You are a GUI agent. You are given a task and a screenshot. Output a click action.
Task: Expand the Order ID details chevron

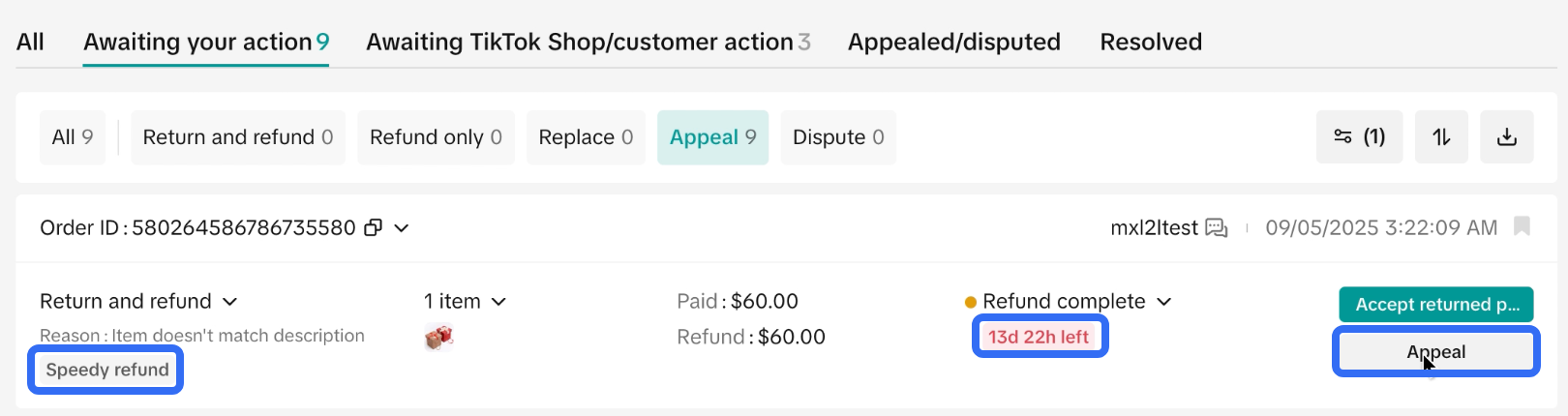[x=402, y=228]
